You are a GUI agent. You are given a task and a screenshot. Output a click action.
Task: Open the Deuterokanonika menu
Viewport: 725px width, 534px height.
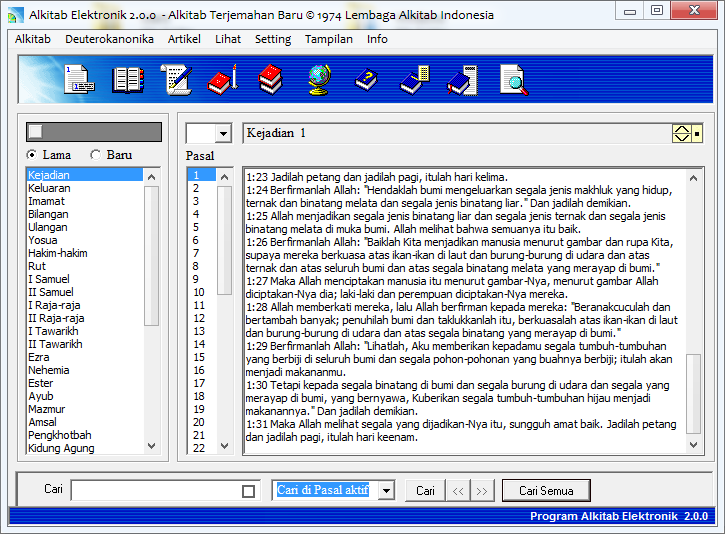109,39
